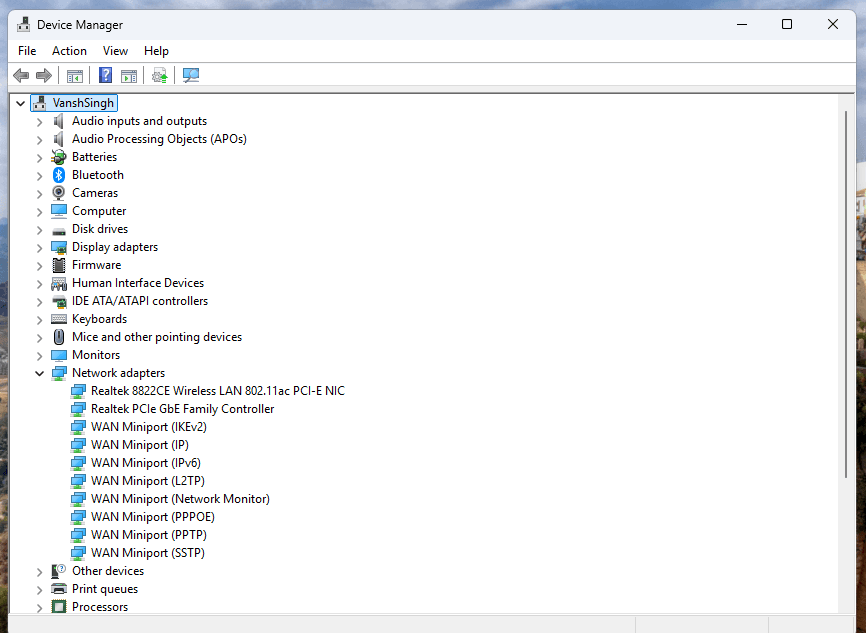The height and width of the screenshot is (633, 866).
Task: Open the File menu
Action: [27, 51]
